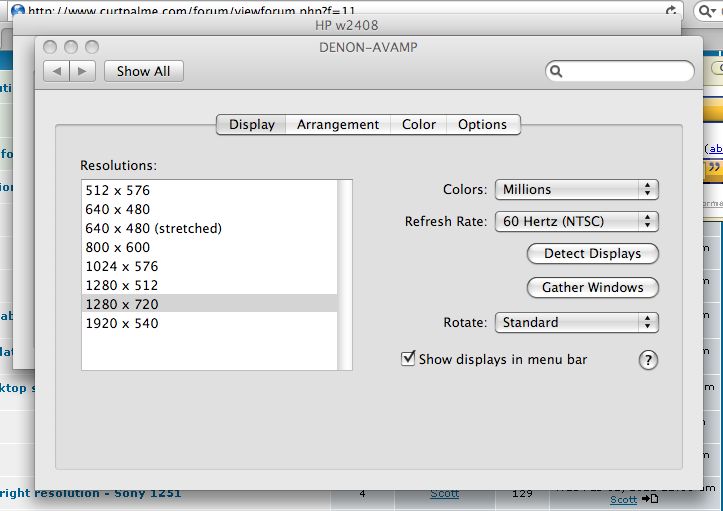Open the Rotate Standard dropdown
723x511 pixels.
[576, 322]
